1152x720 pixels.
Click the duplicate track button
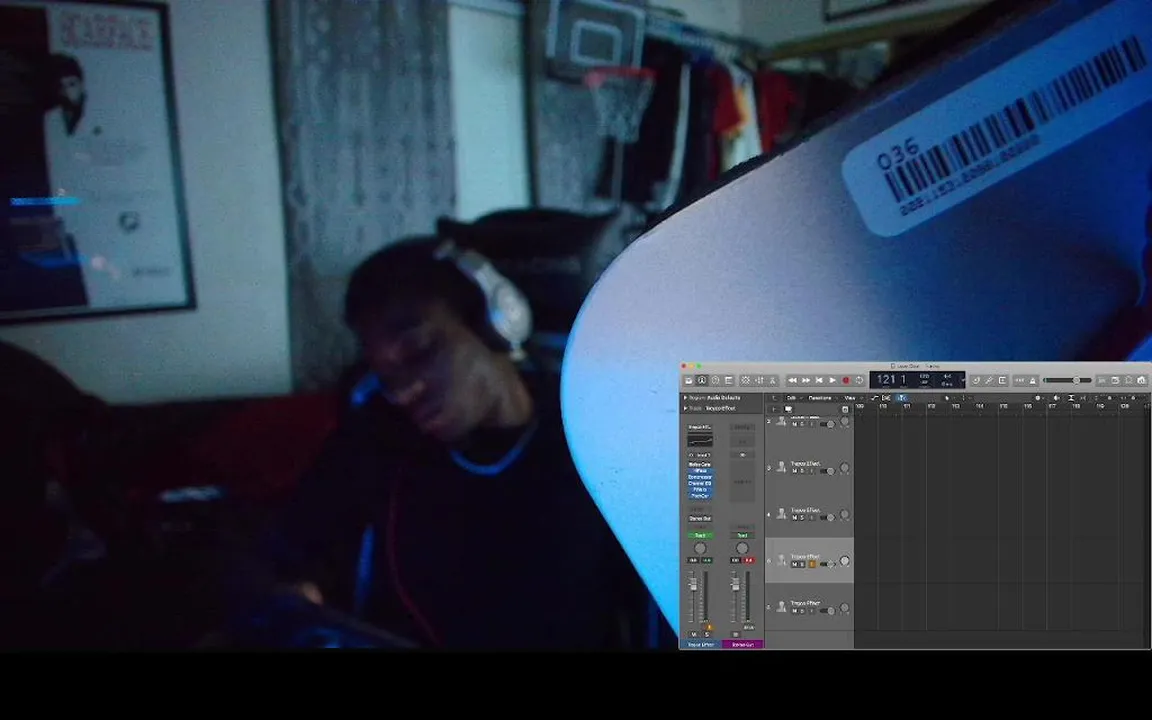pos(788,409)
